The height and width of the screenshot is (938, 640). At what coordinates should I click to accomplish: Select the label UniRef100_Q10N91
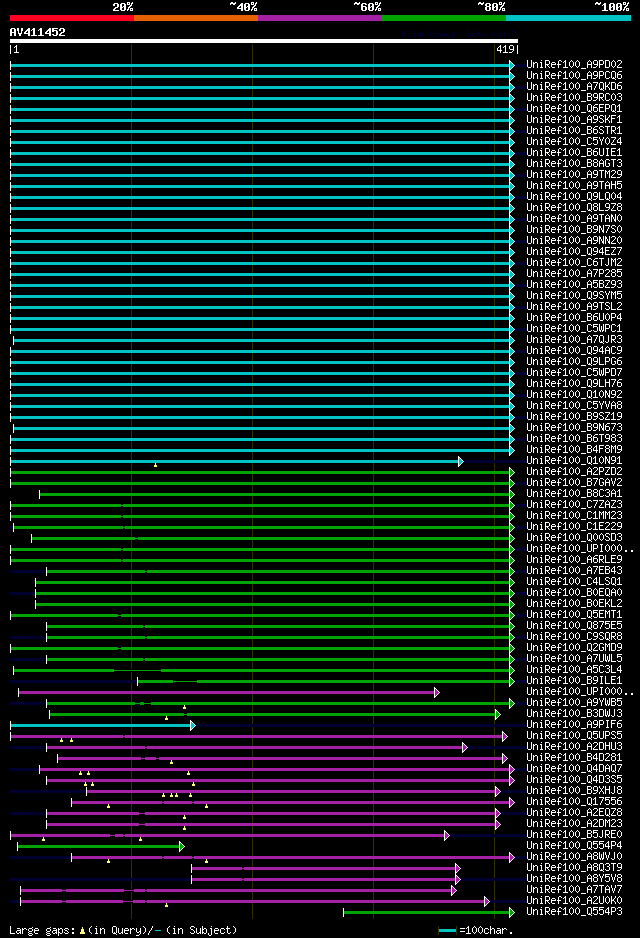(x=574, y=461)
